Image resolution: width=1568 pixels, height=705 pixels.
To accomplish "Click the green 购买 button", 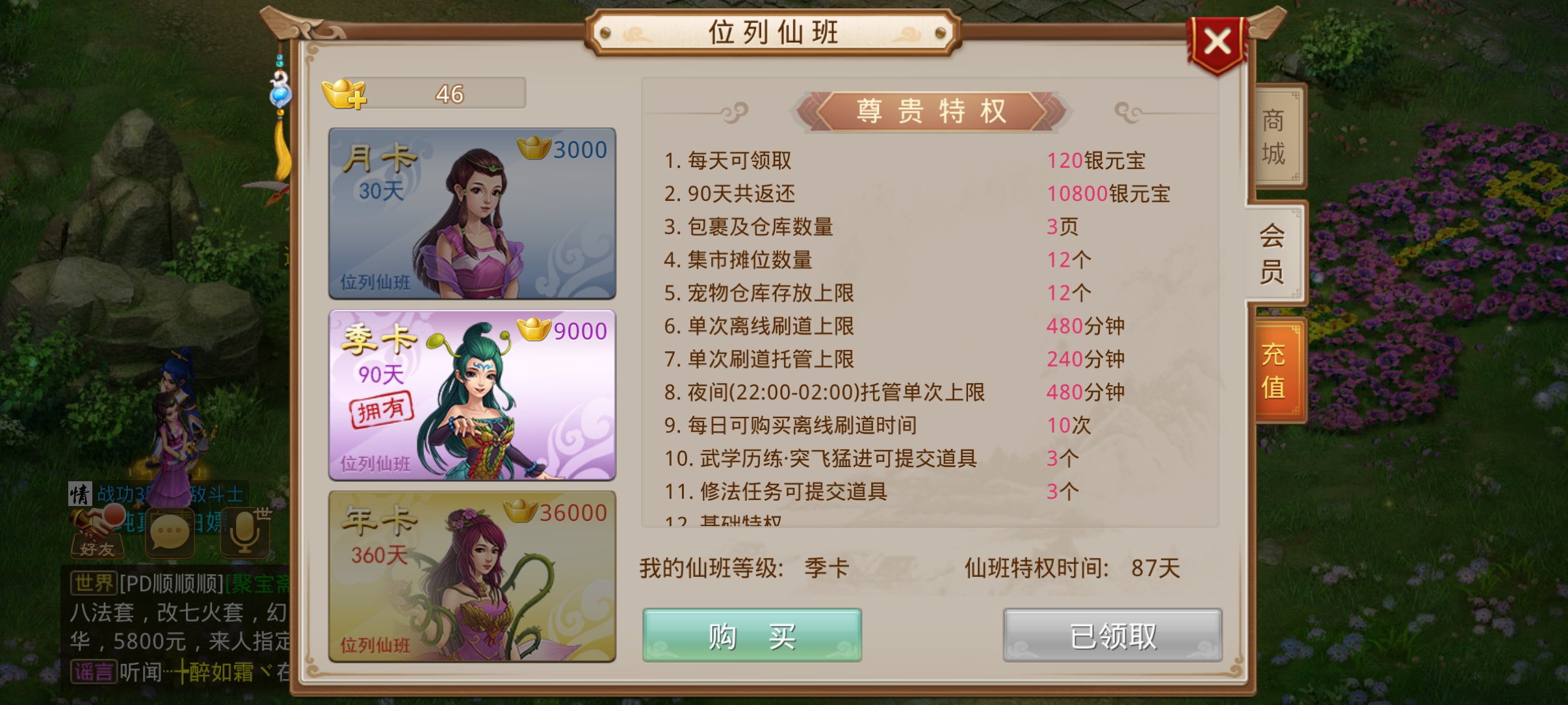I will click(752, 635).
